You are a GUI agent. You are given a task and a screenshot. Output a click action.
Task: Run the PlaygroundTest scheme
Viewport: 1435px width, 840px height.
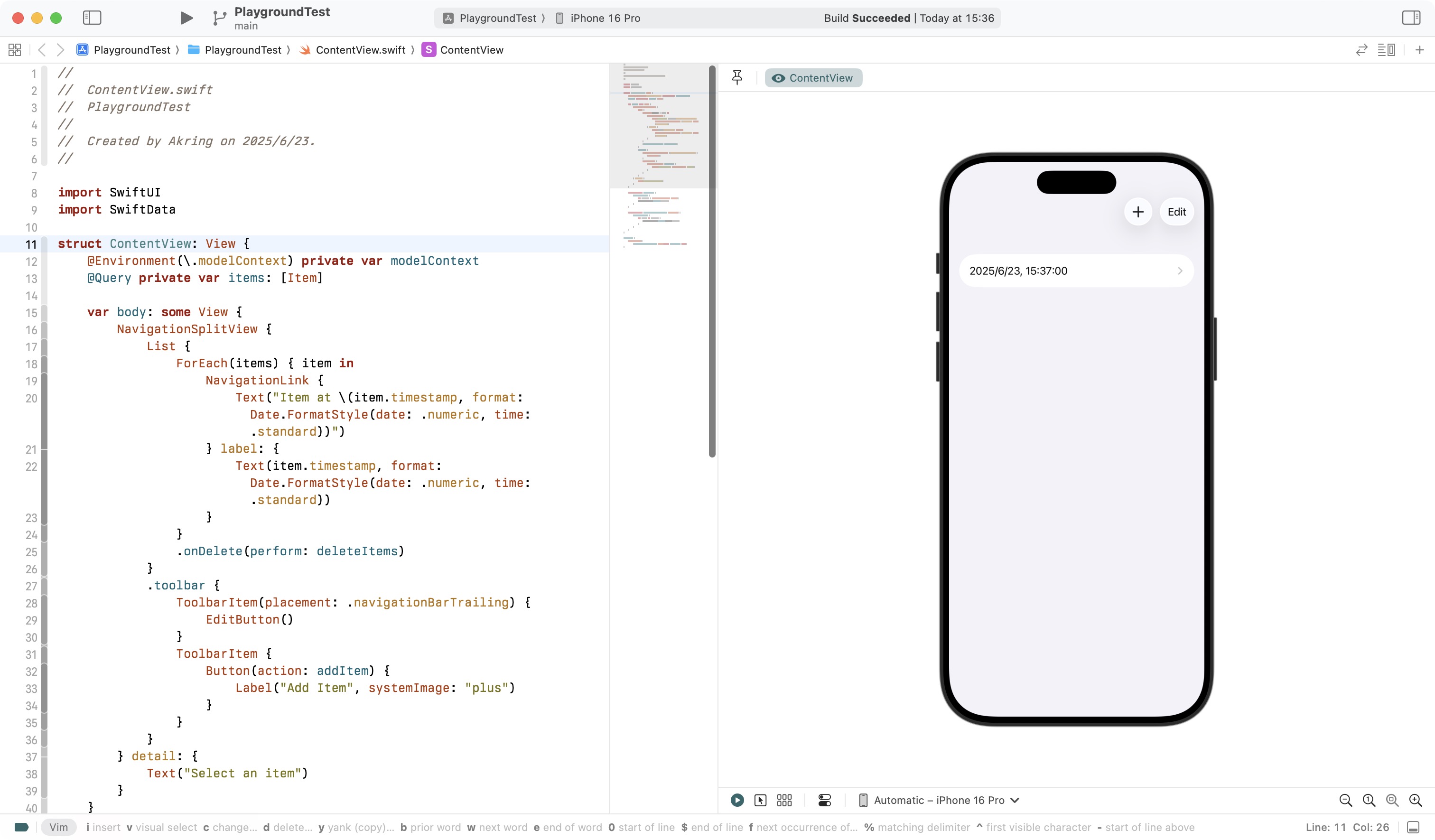[x=186, y=18]
